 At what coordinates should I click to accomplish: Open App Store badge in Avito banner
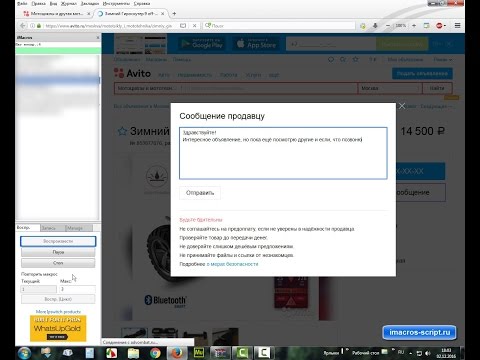pyautogui.click(x=257, y=44)
